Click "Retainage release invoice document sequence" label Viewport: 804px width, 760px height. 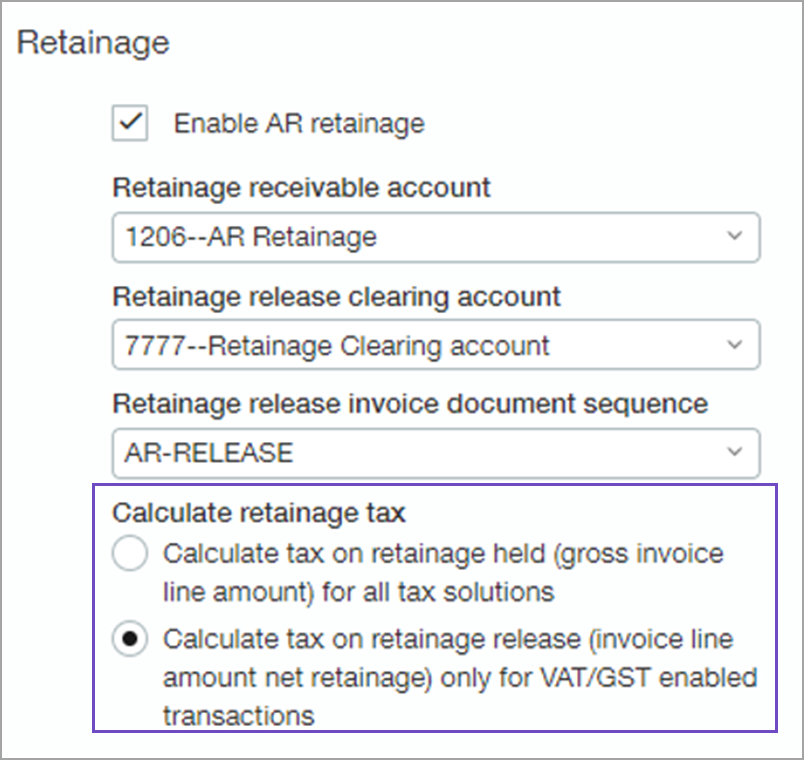(410, 404)
